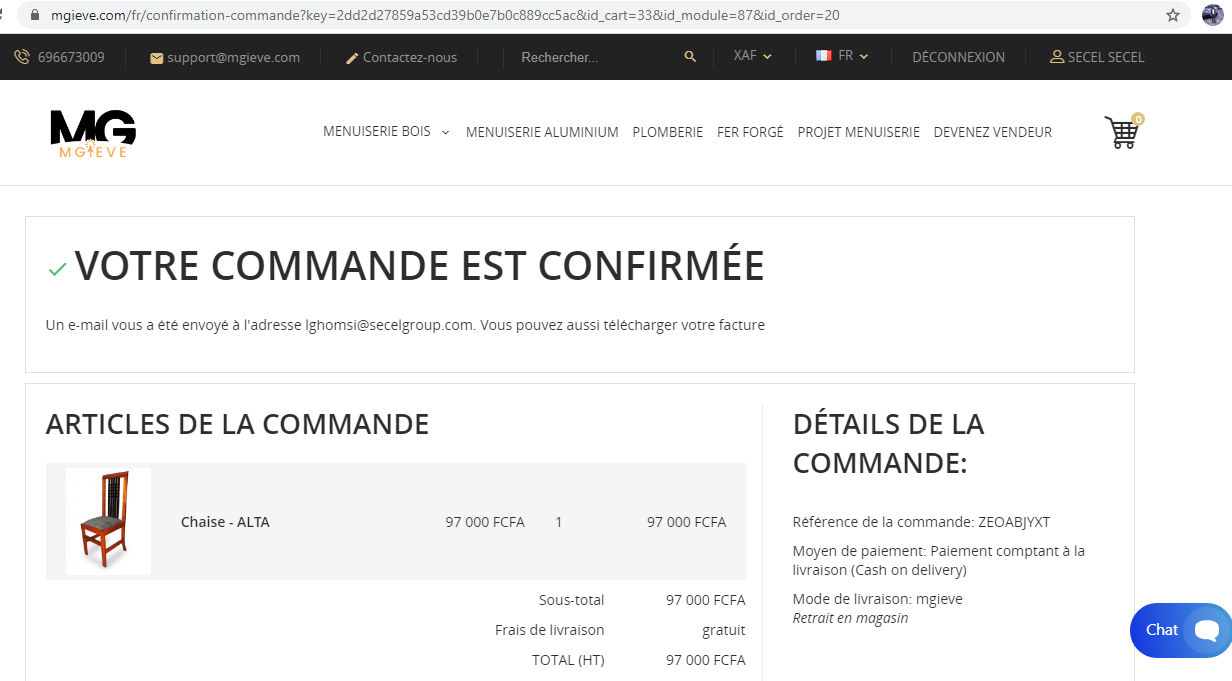This screenshot has width=1232, height=681.
Task: Open the Chat widget bubble
Action: [1181, 630]
